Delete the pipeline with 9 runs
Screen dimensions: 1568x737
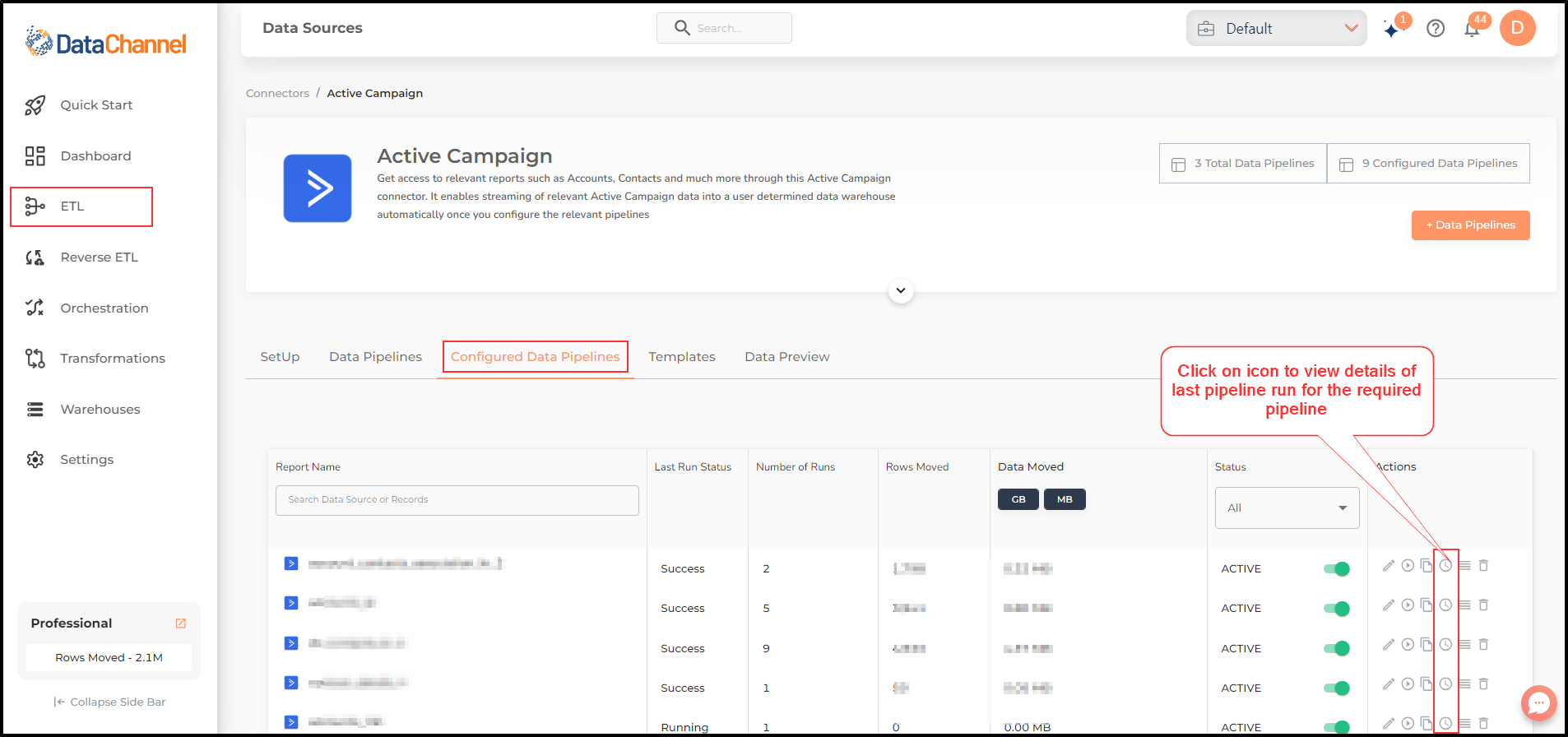[x=1483, y=644]
